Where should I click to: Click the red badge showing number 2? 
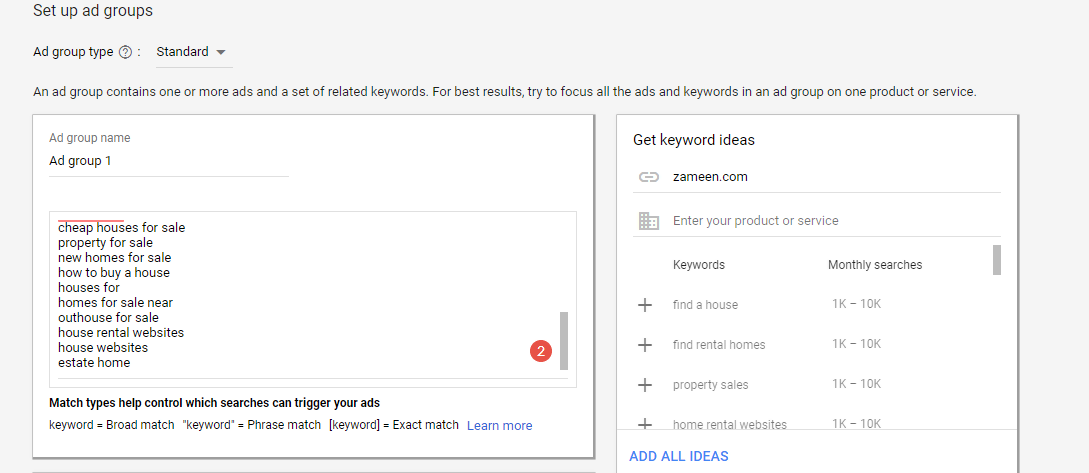[541, 351]
